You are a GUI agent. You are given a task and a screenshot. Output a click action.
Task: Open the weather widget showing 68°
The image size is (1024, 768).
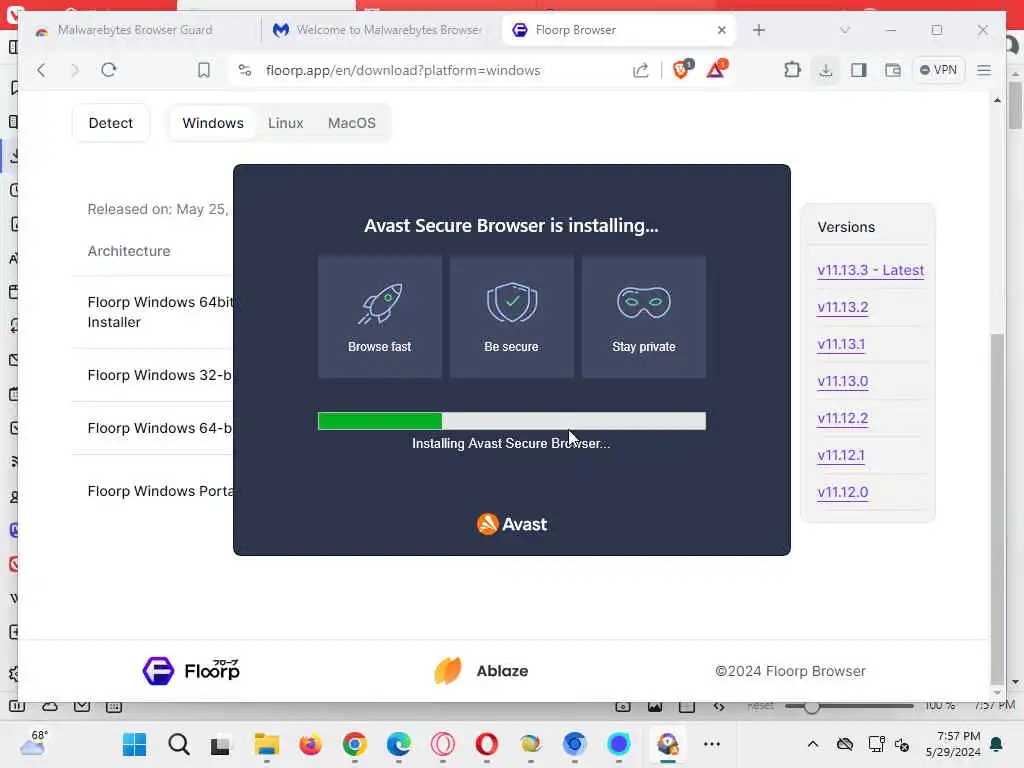point(34,743)
